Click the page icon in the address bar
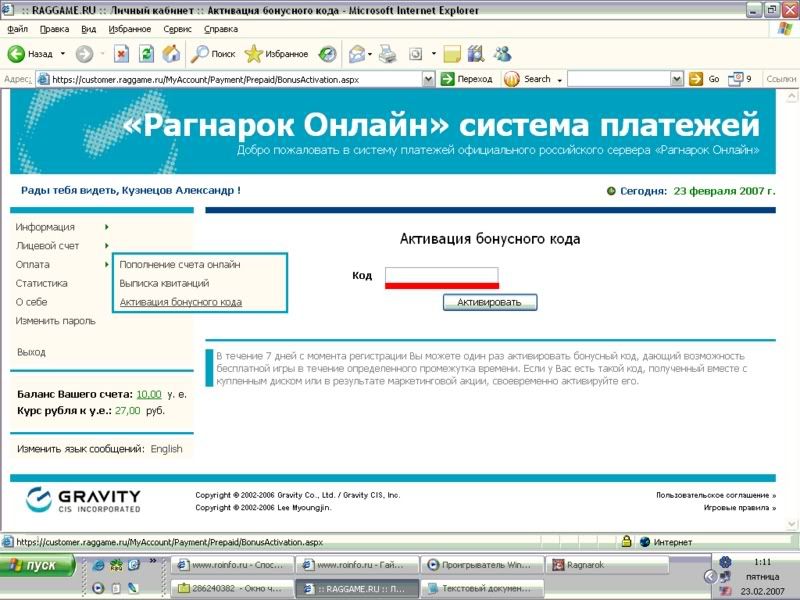Viewport: 800px width, 600px height. pos(44,80)
